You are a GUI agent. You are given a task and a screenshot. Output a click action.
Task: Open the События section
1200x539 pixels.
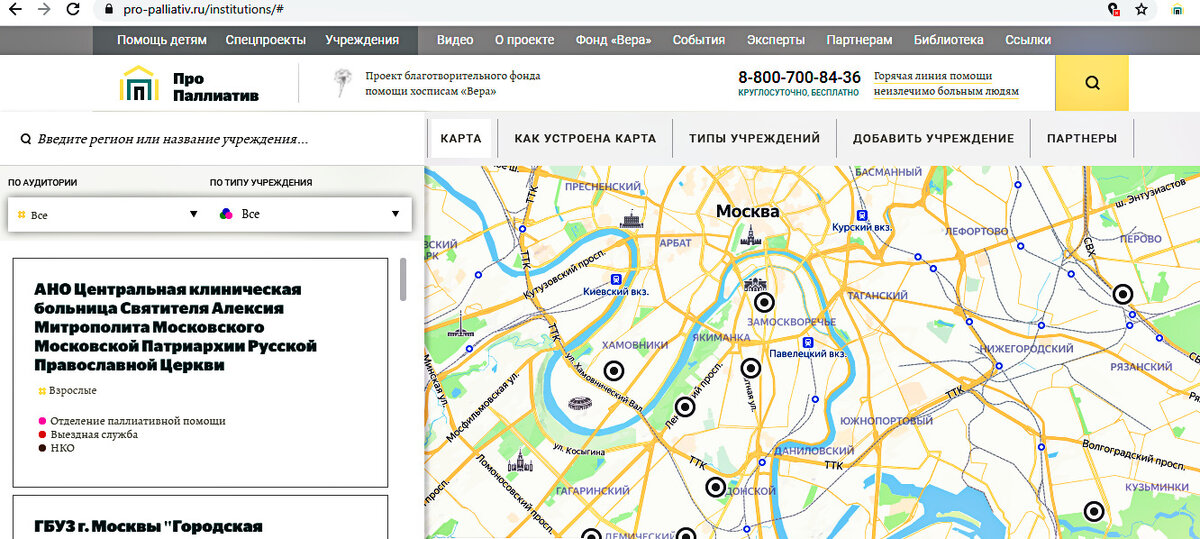(x=699, y=40)
